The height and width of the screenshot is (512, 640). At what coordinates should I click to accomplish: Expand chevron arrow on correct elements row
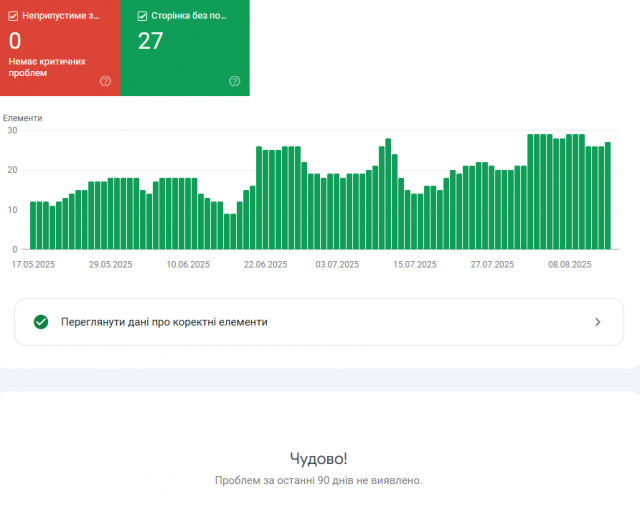pyautogui.click(x=598, y=322)
